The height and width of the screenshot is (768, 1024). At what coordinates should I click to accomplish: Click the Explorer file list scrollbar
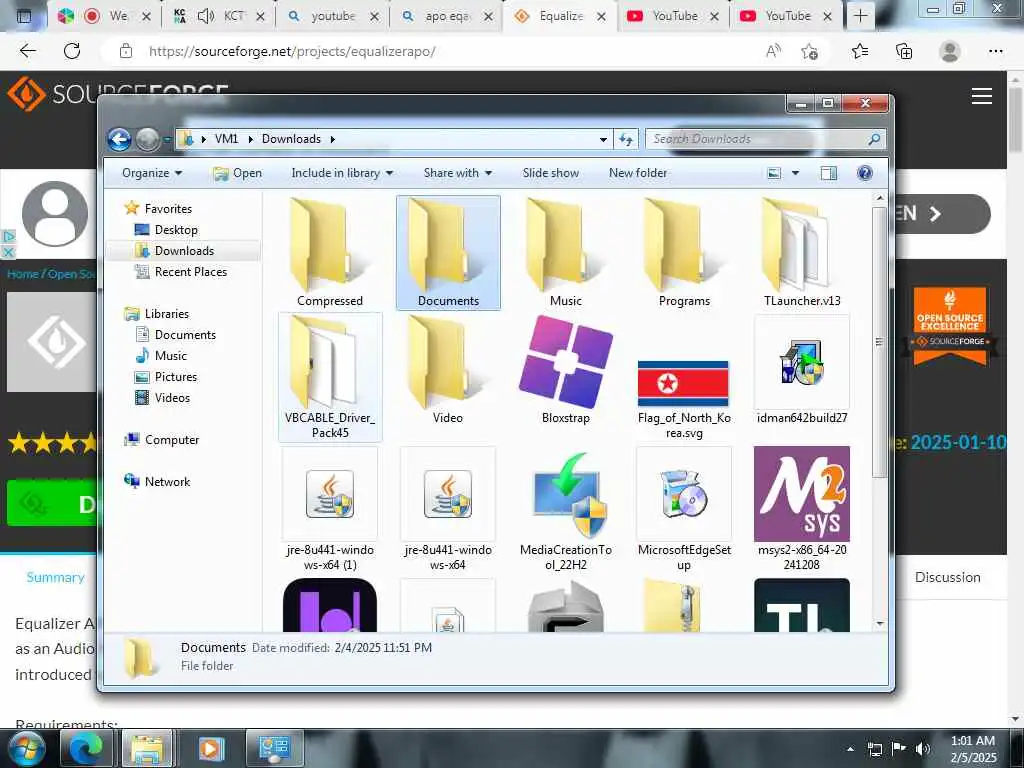(879, 342)
